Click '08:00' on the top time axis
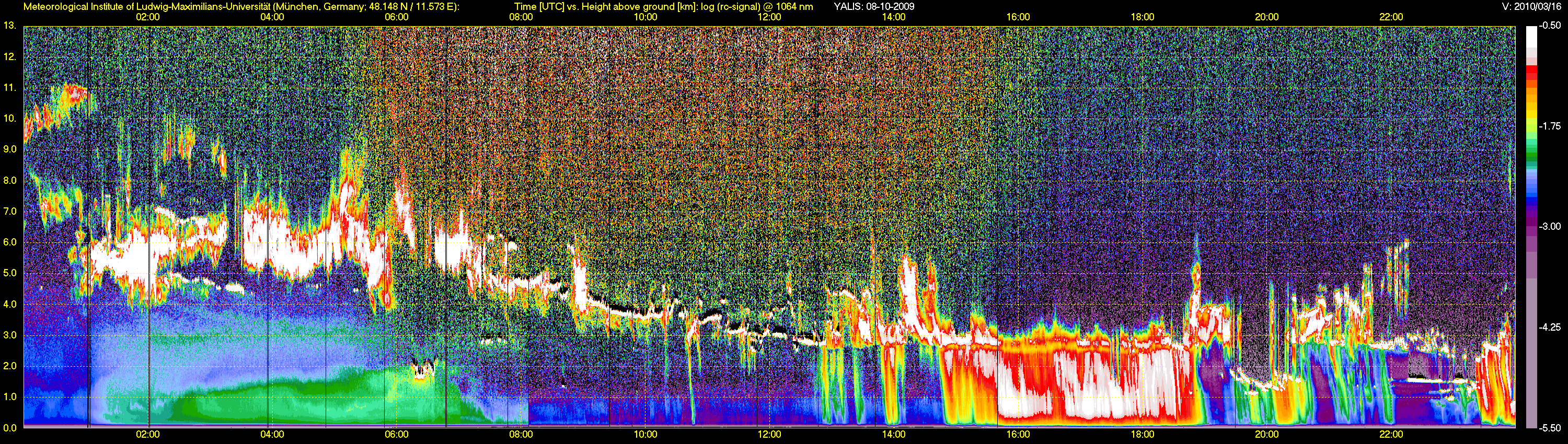 point(521,17)
